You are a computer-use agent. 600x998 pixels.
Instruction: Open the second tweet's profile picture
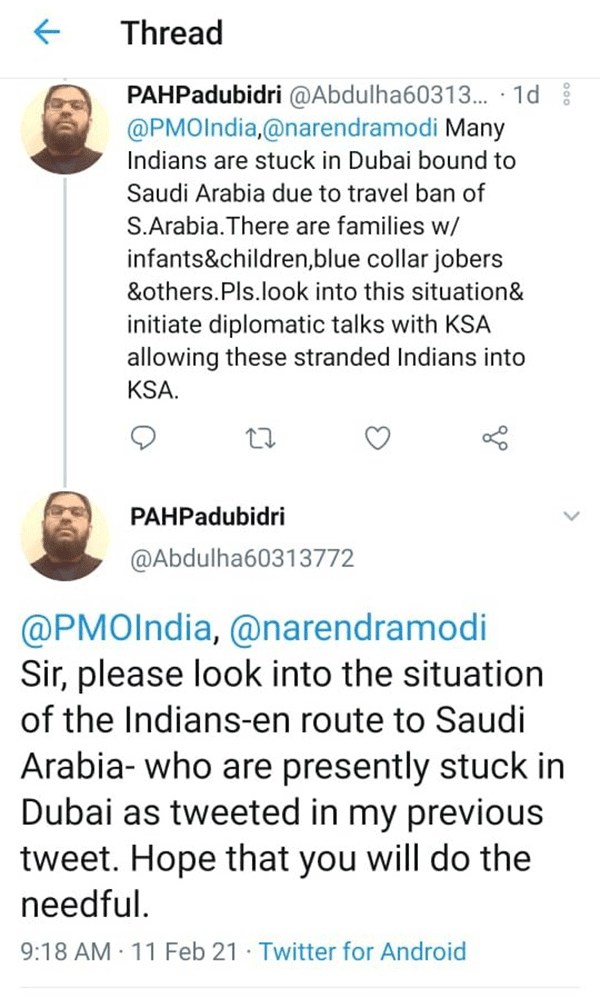click(66, 538)
